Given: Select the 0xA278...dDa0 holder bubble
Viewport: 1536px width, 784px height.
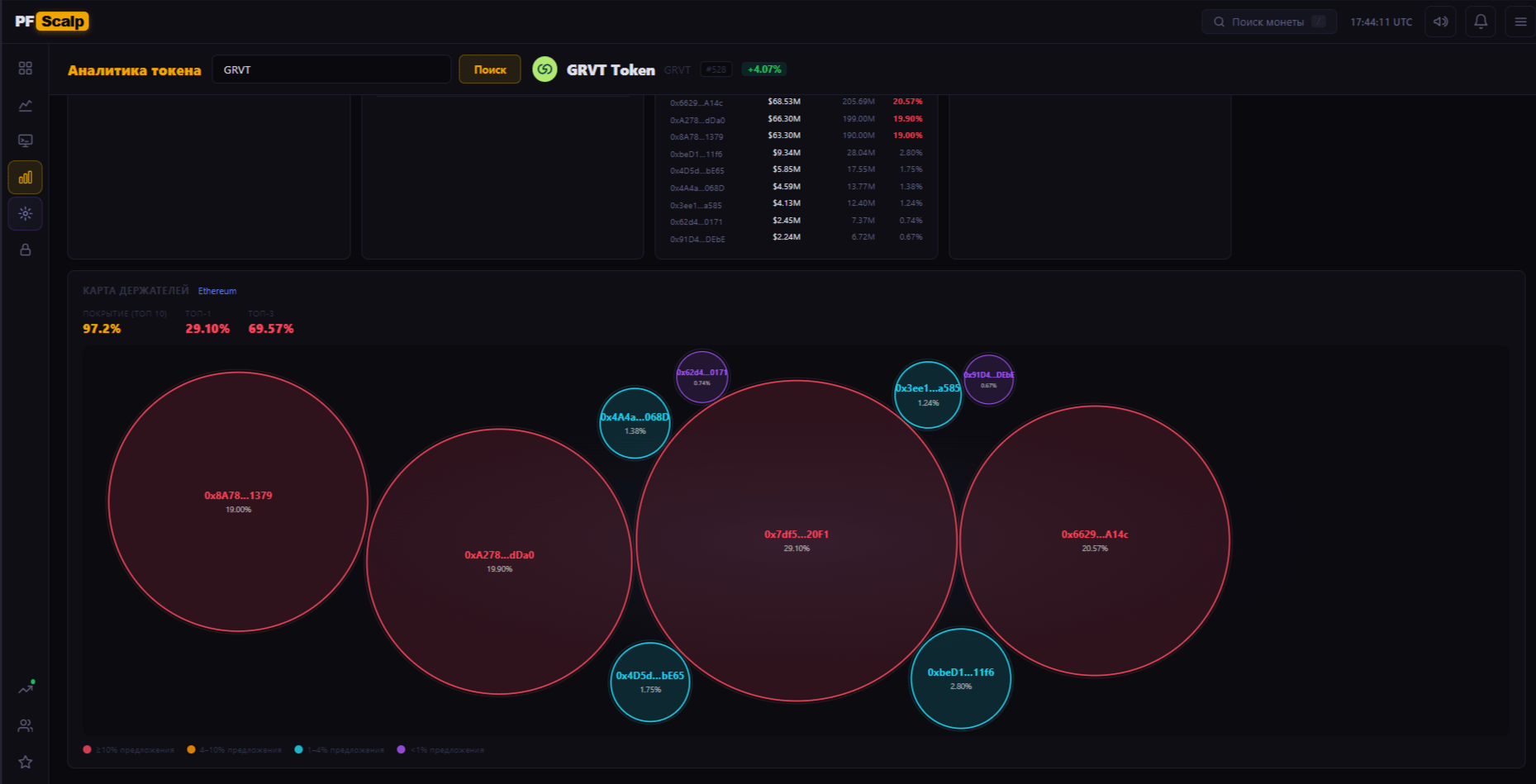Looking at the screenshot, I should point(499,561).
